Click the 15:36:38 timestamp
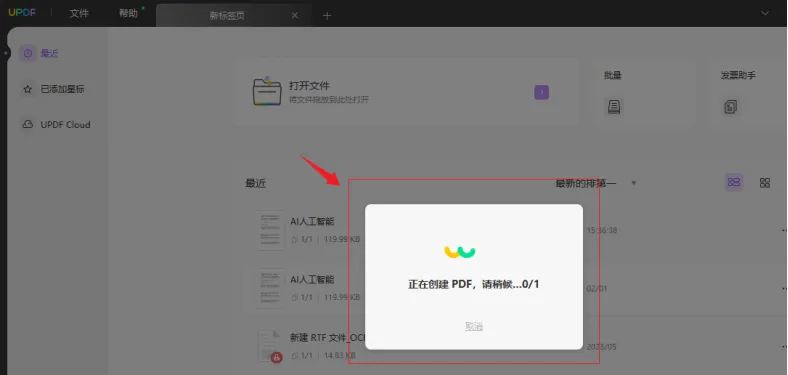This screenshot has width=788, height=375. click(602, 230)
